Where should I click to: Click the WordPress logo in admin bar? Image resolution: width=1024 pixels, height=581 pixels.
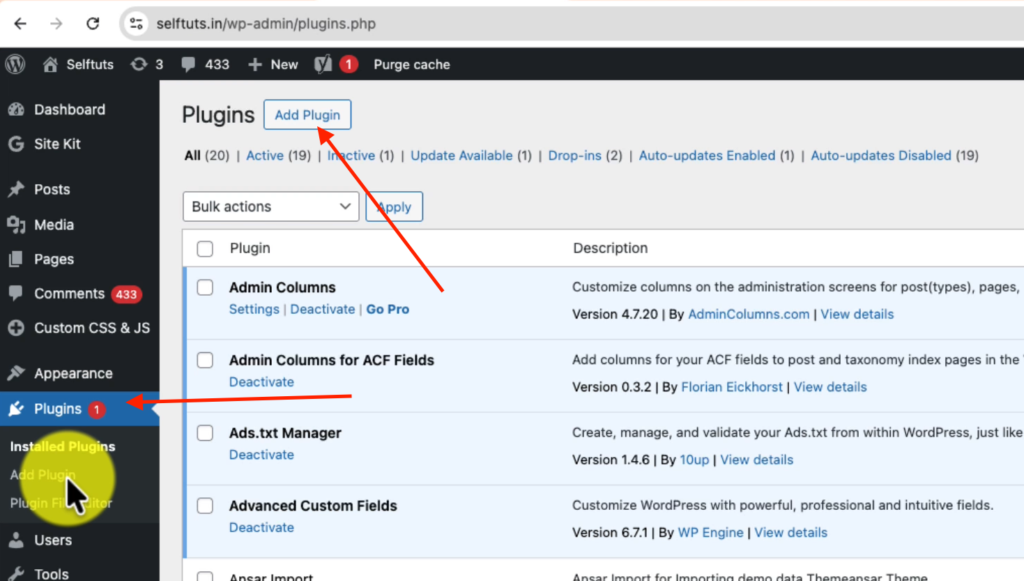(x=16, y=64)
